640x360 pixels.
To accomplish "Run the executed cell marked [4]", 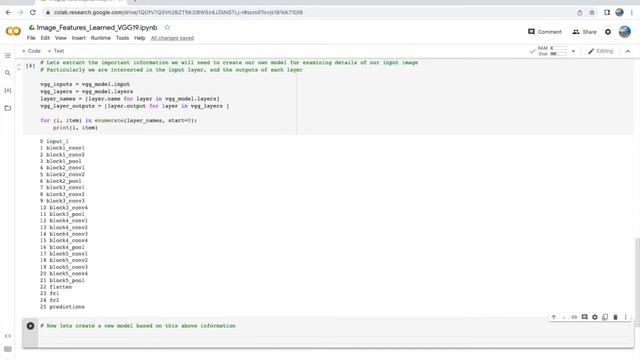I will point(30,66).
